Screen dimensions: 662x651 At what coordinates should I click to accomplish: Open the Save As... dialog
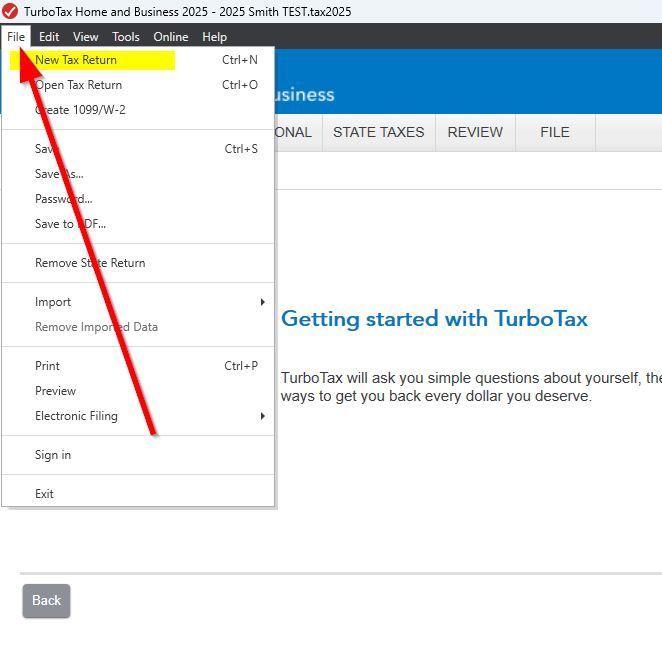coord(59,174)
